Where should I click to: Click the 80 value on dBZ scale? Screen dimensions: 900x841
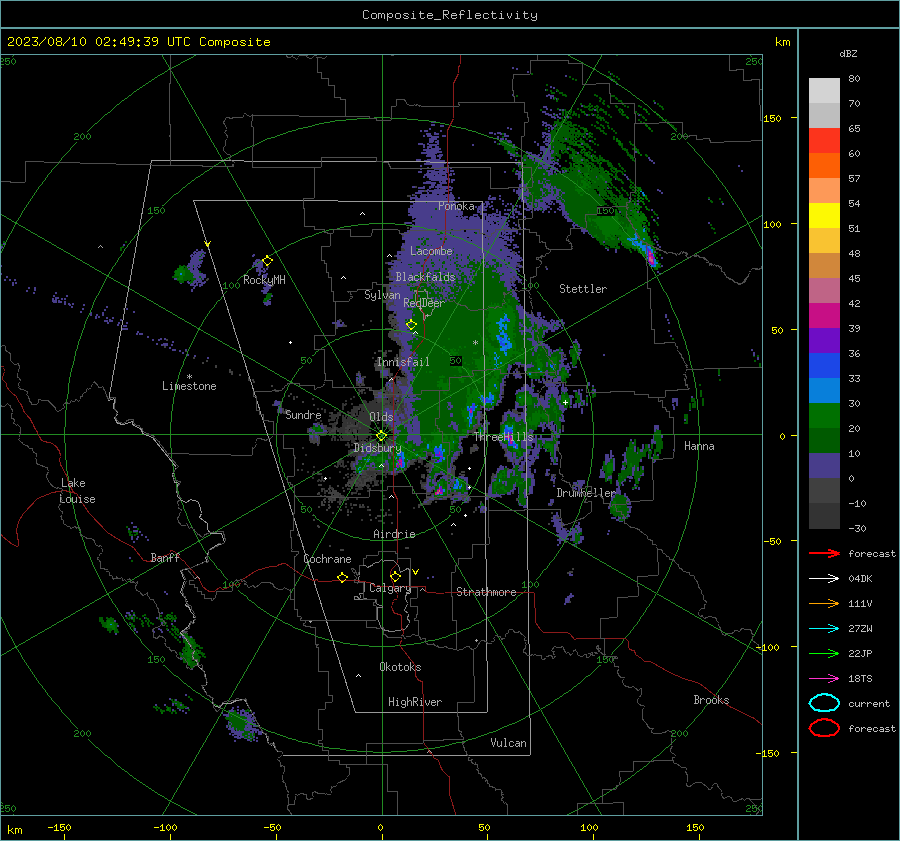point(854,79)
